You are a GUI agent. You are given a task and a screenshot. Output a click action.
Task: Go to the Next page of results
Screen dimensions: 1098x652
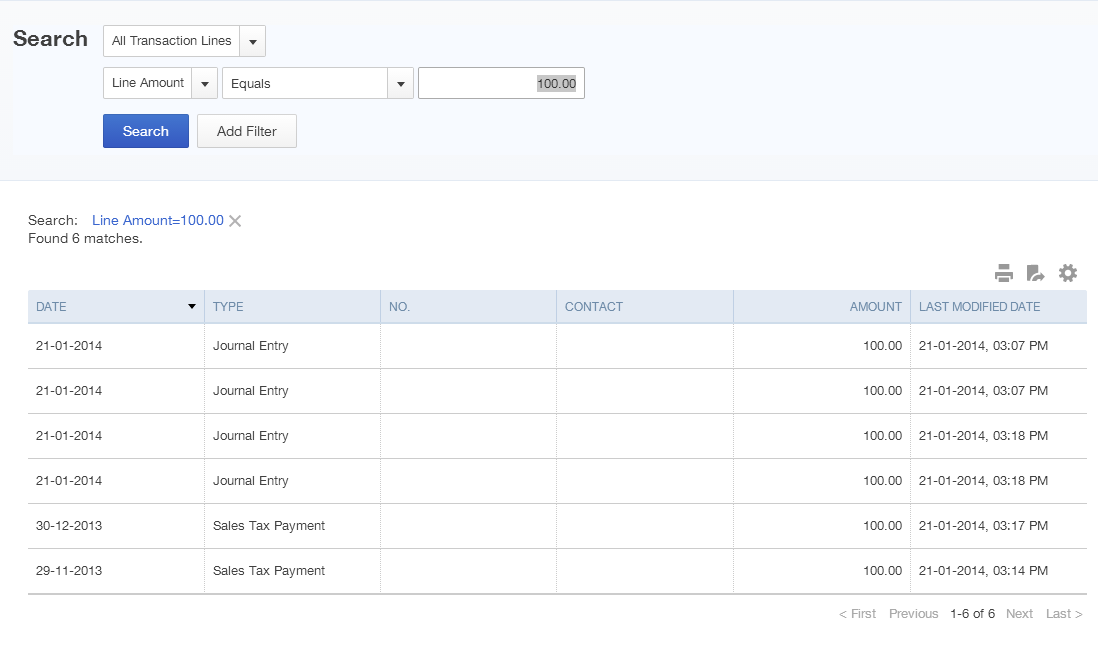(x=1019, y=614)
